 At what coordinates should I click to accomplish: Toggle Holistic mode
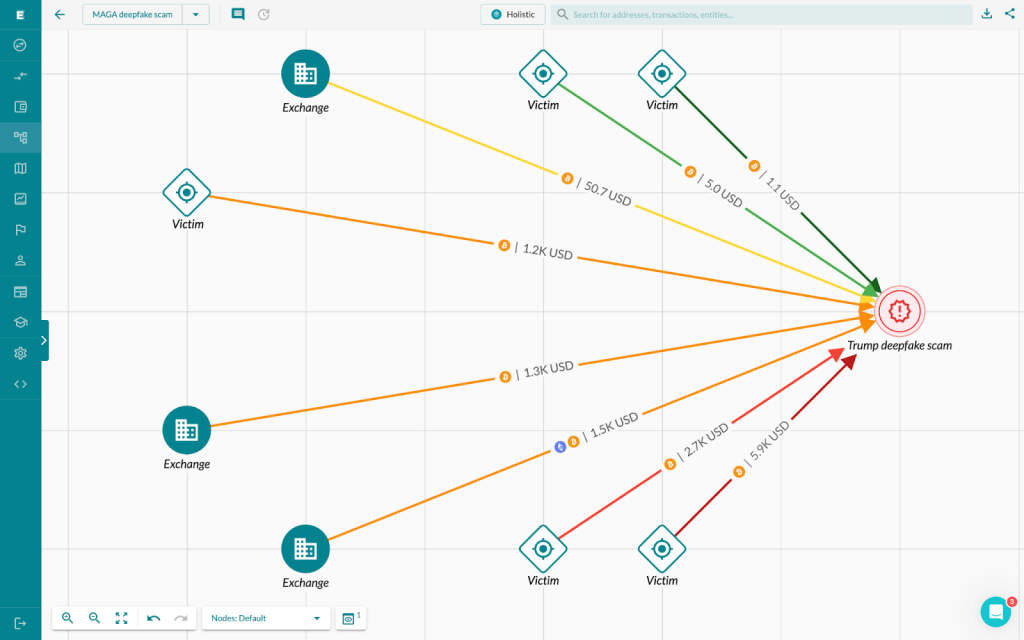pos(512,14)
